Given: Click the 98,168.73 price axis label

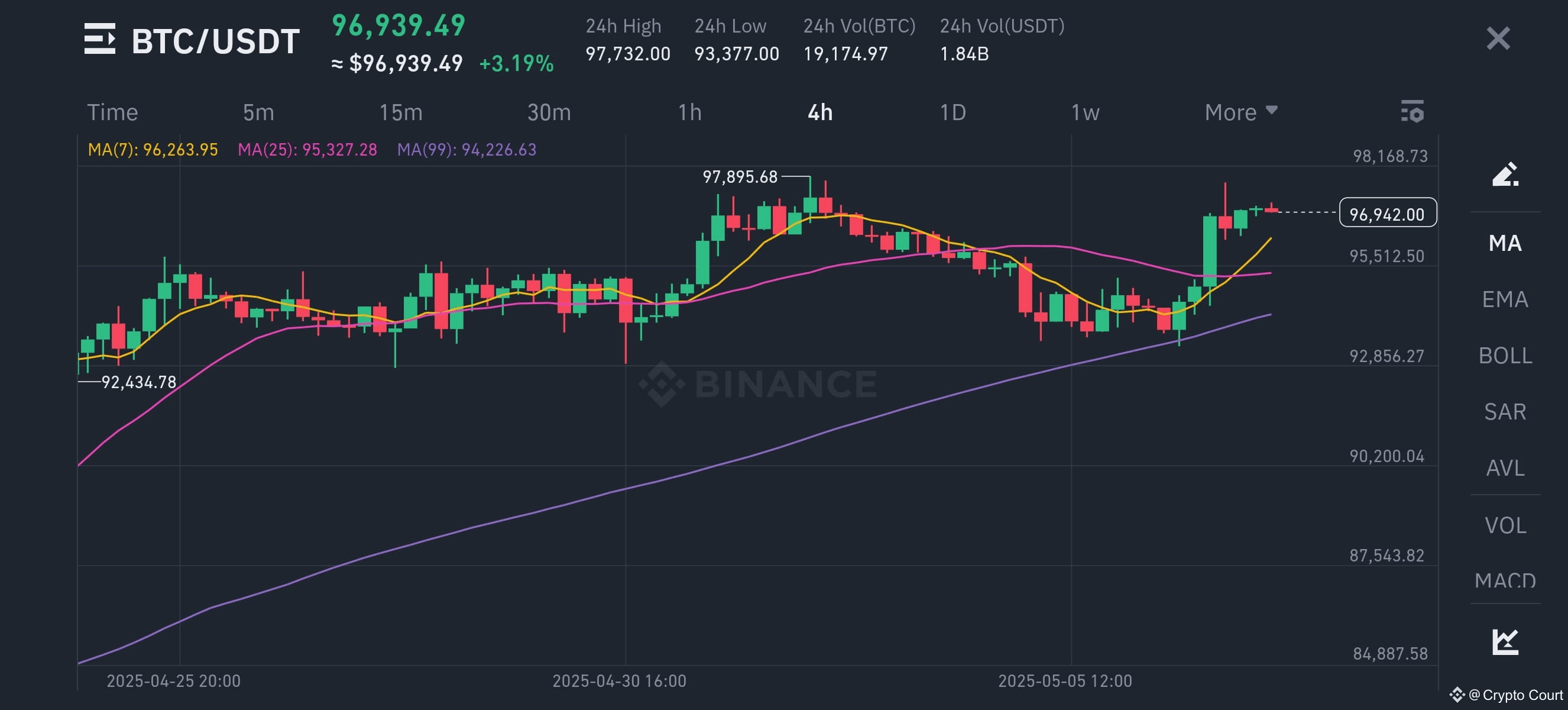Looking at the screenshot, I should pos(1389,156).
